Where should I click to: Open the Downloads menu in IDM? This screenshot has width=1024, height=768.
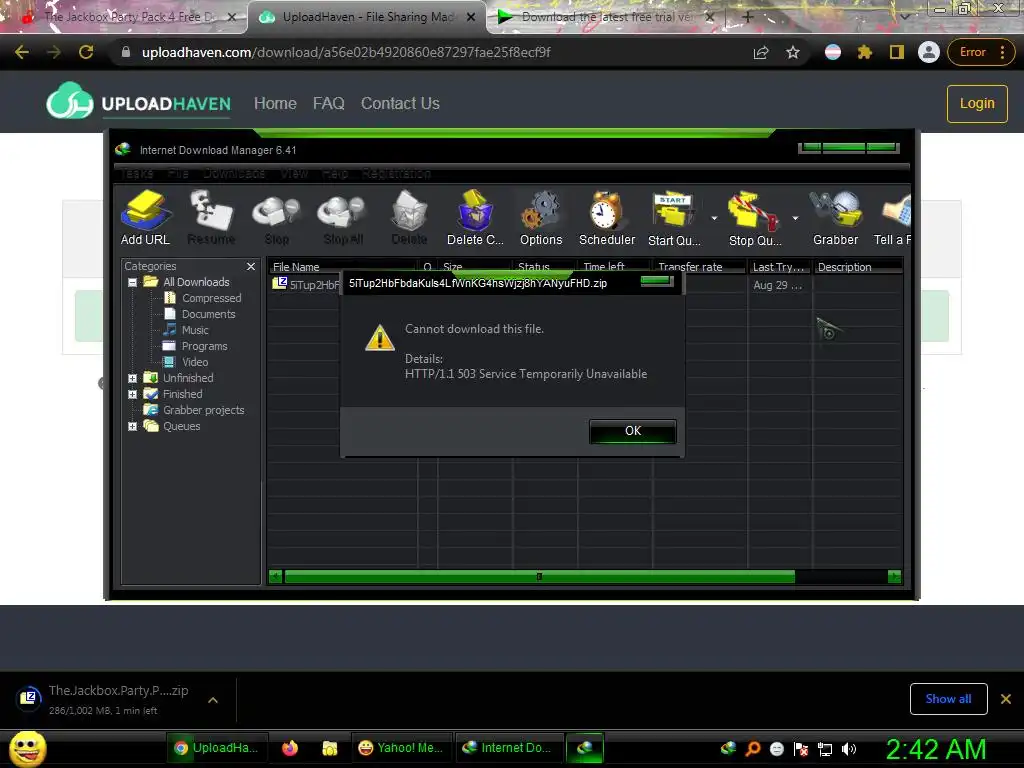click(x=234, y=173)
